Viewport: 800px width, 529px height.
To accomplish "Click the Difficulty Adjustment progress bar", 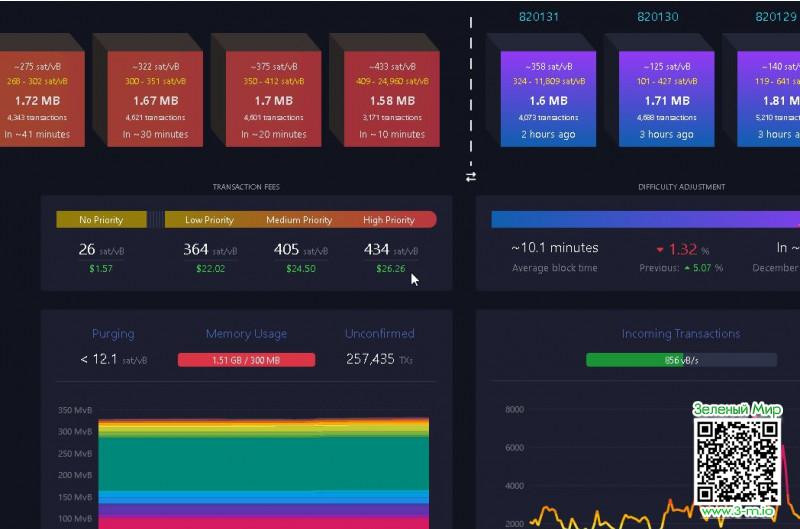I will pos(645,220).
